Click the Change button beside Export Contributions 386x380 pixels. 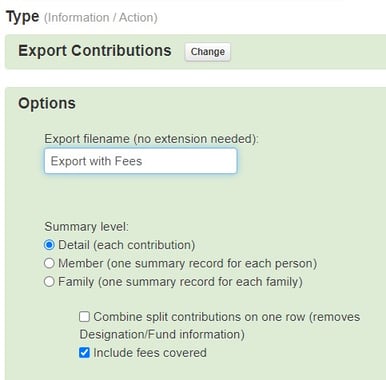(207, 52)
